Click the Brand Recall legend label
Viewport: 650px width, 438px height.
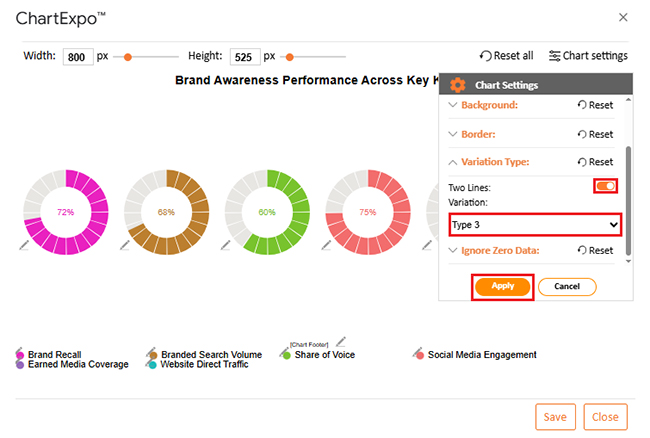(x=54, y=355)
